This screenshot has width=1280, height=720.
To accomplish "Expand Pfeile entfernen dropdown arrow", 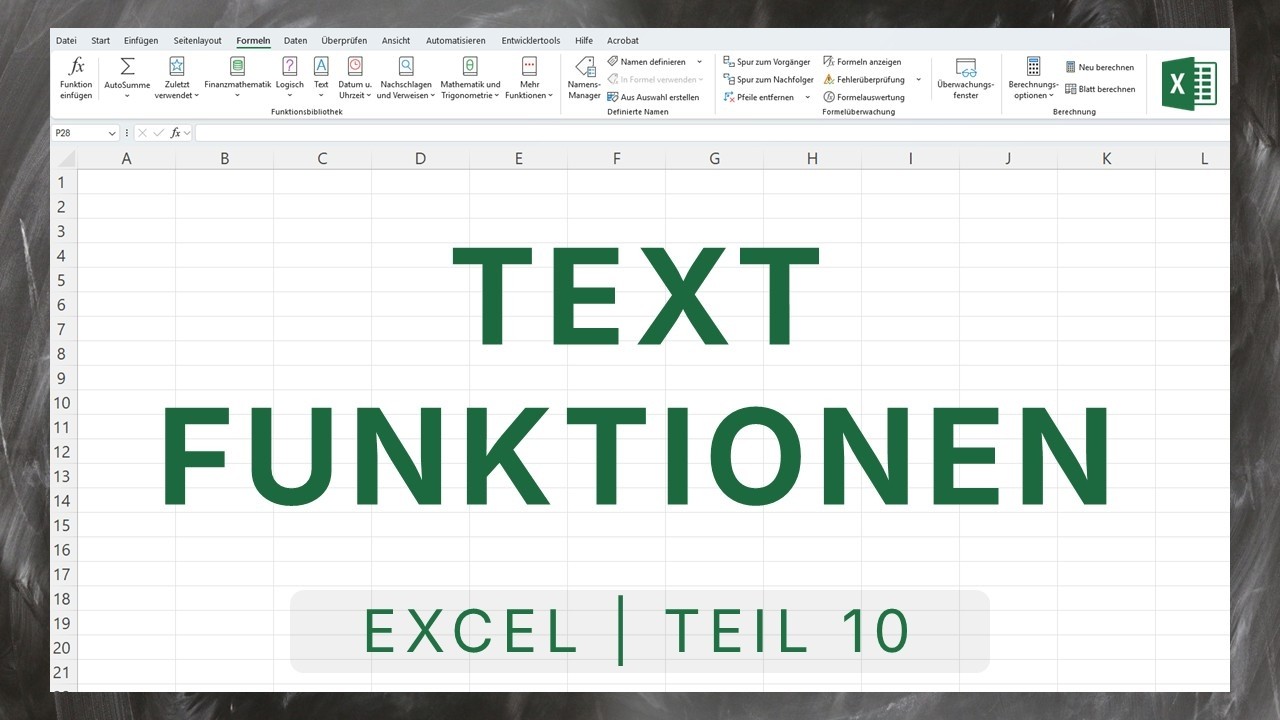I will coord(807,97).
